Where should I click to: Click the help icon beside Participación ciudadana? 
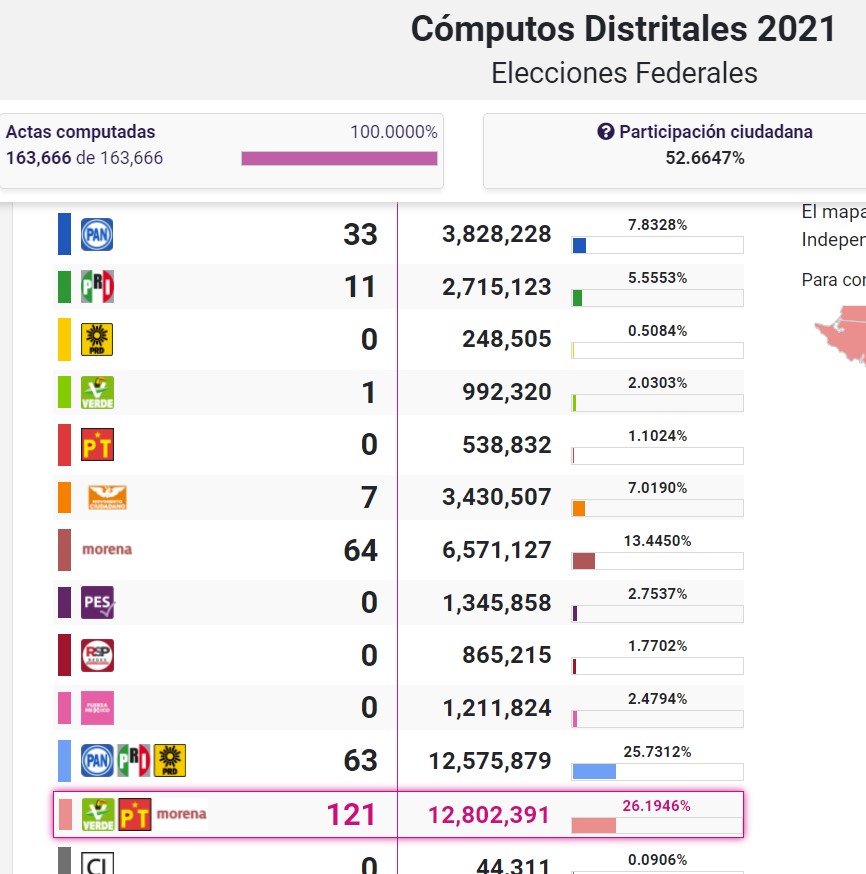click(x=605, y=132)
